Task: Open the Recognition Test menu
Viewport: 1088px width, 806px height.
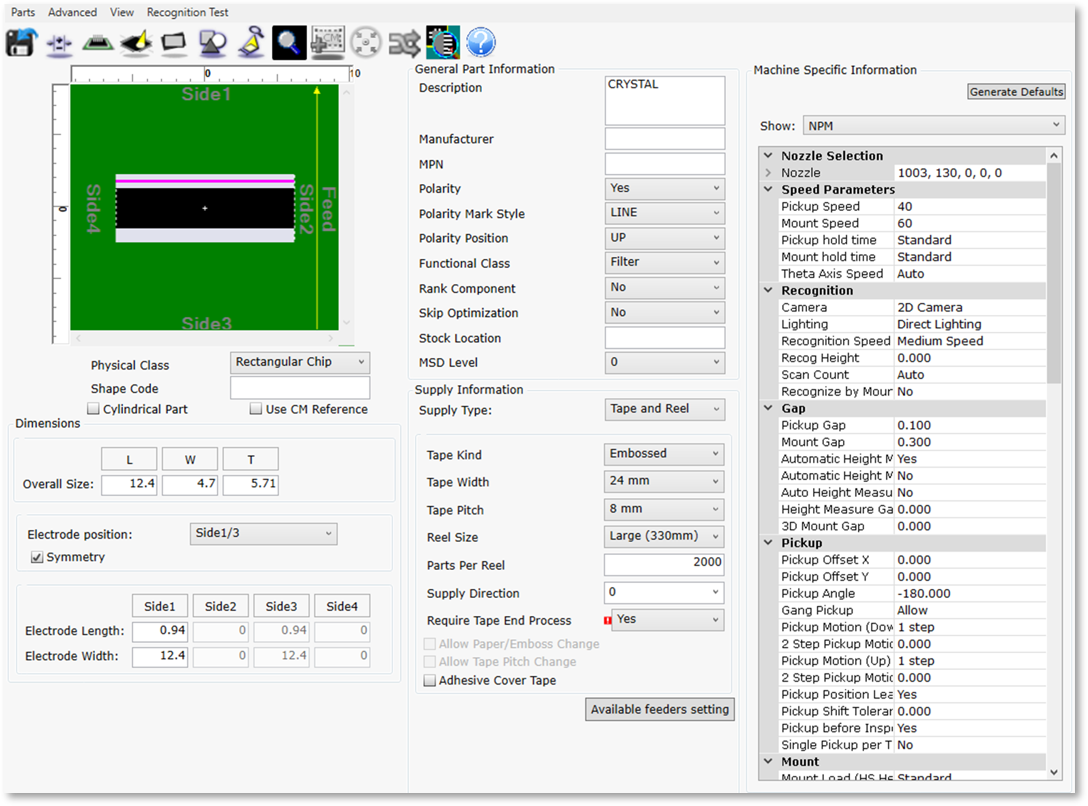Action: [187, 12]
